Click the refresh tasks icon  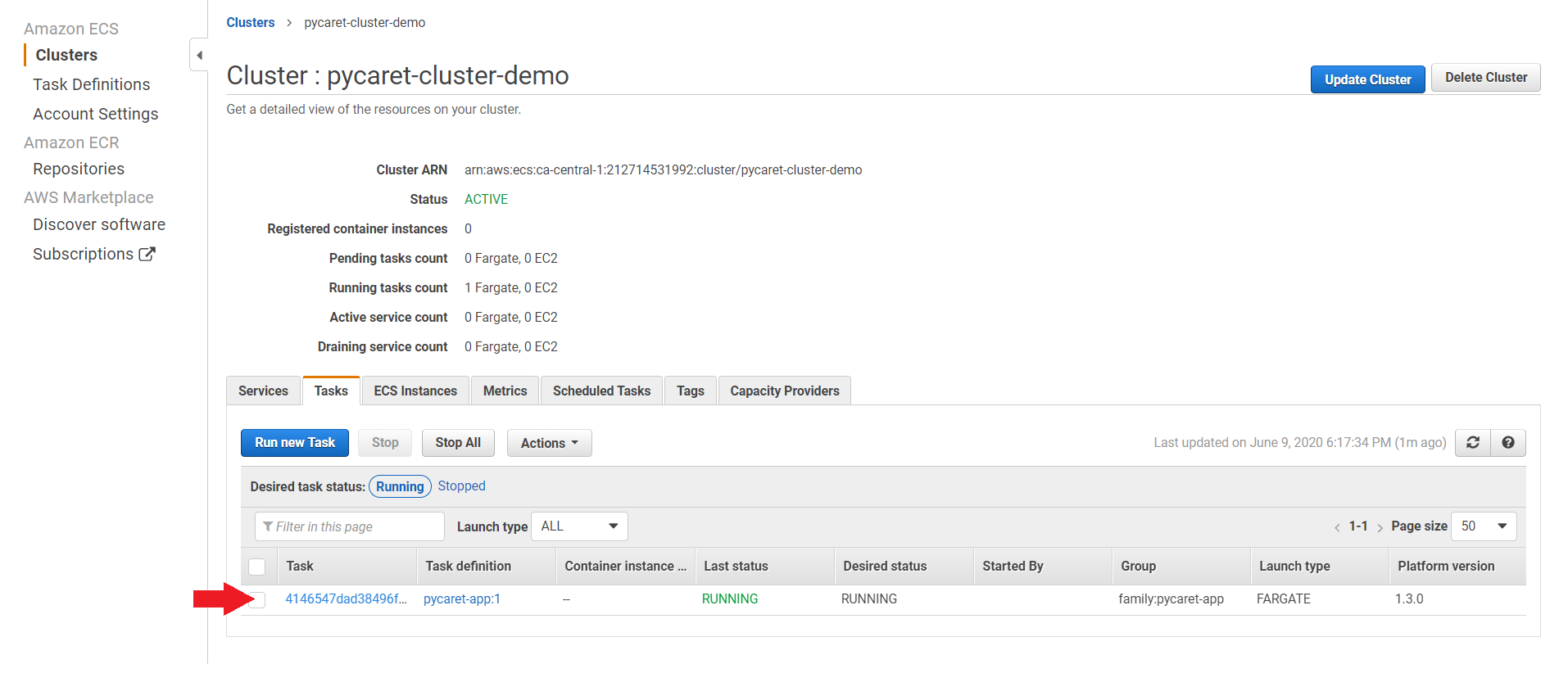pos(1472,443)
